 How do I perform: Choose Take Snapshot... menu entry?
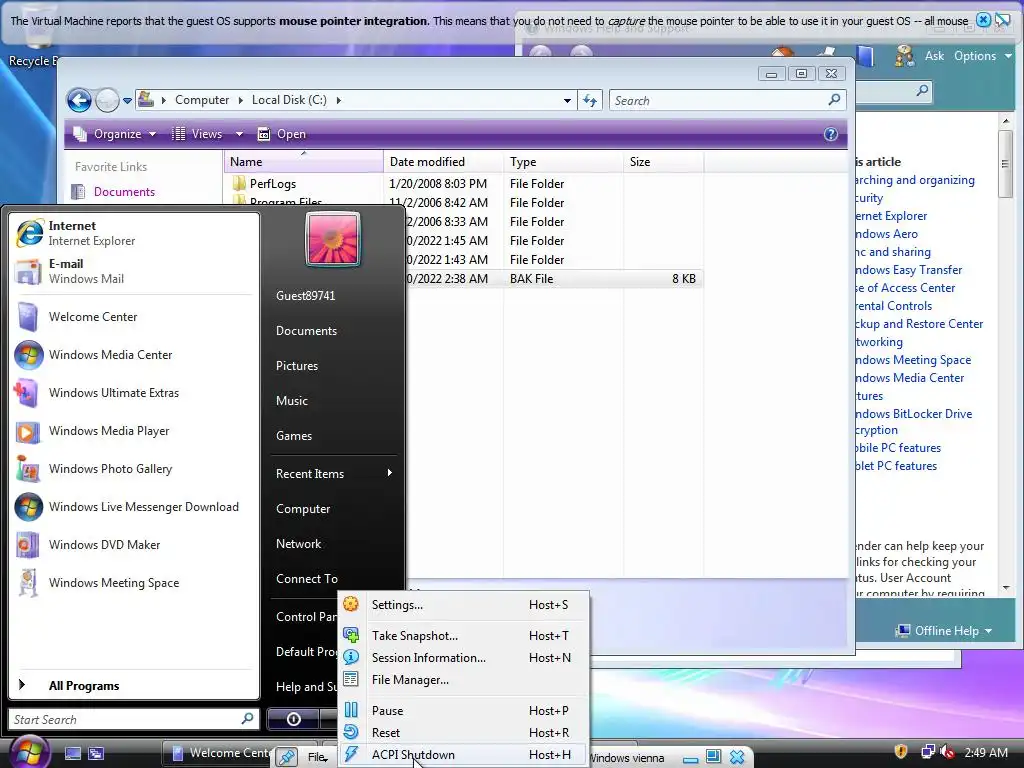pos(464,635)
